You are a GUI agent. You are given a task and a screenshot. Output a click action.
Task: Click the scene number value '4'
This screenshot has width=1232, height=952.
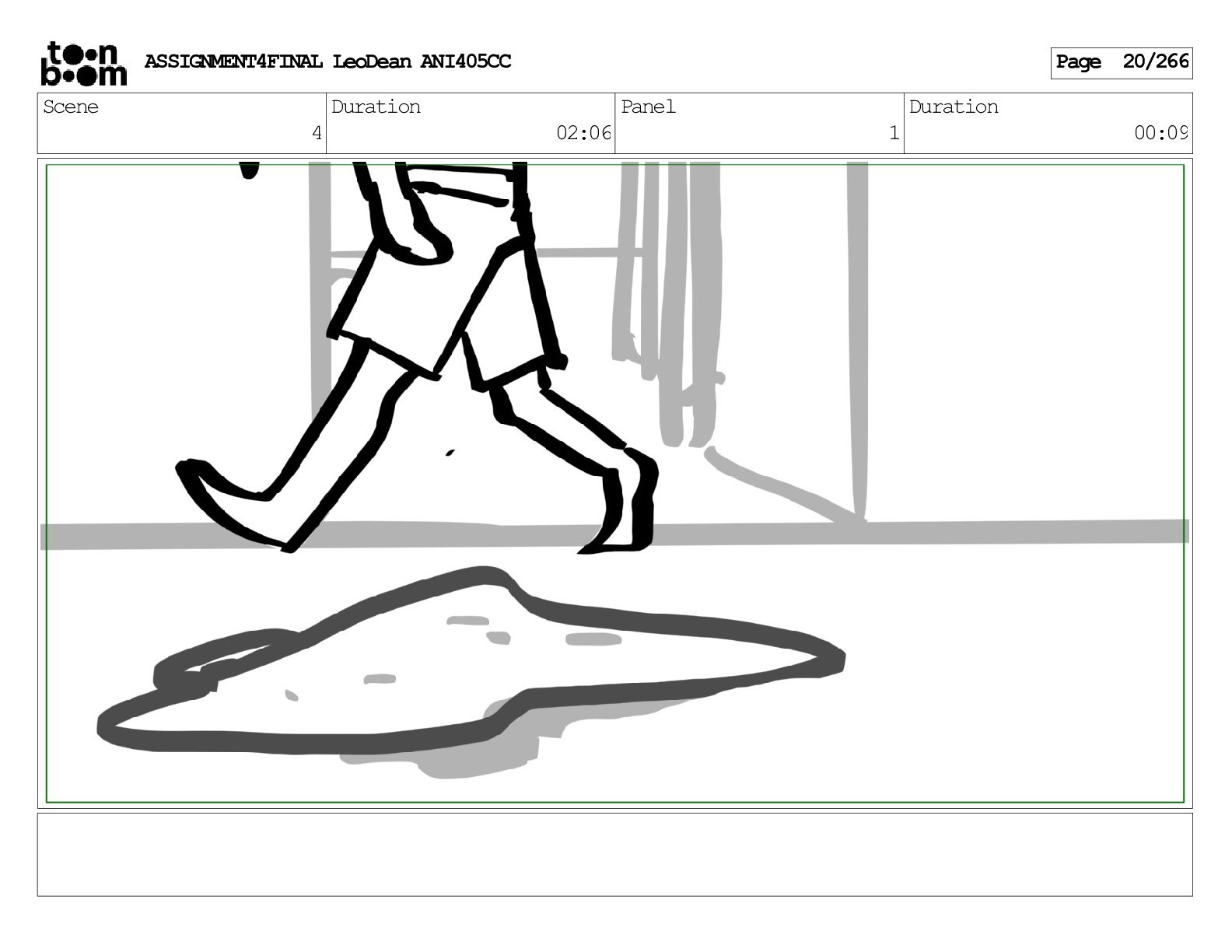pos(317,133)
